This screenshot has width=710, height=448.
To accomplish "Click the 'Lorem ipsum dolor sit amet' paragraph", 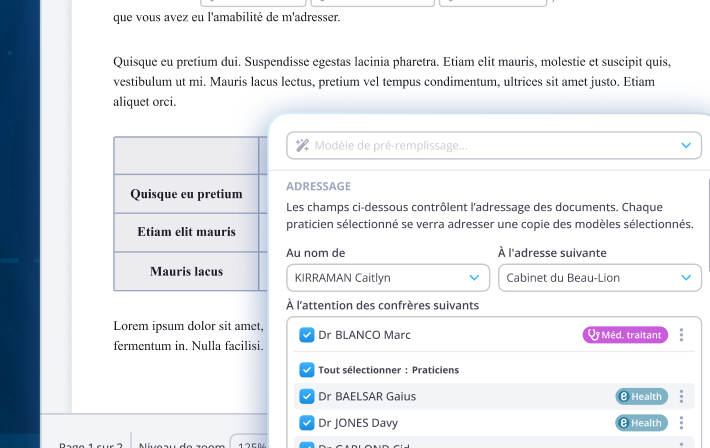I will coord(188,336).
